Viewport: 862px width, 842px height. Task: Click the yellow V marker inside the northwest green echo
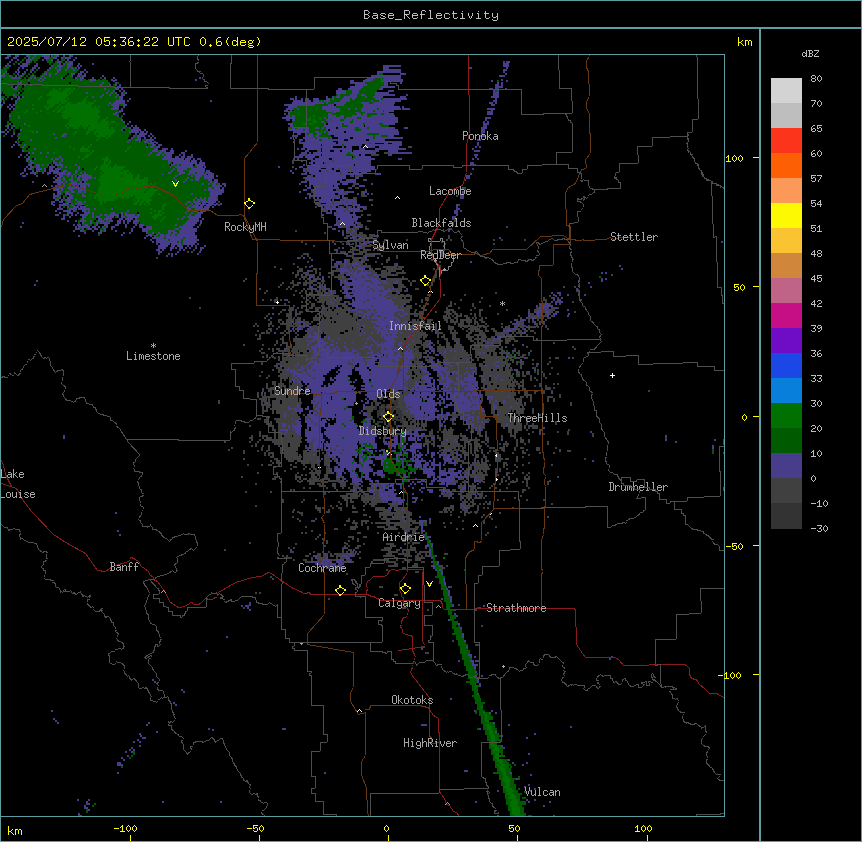tap(175, 184)
